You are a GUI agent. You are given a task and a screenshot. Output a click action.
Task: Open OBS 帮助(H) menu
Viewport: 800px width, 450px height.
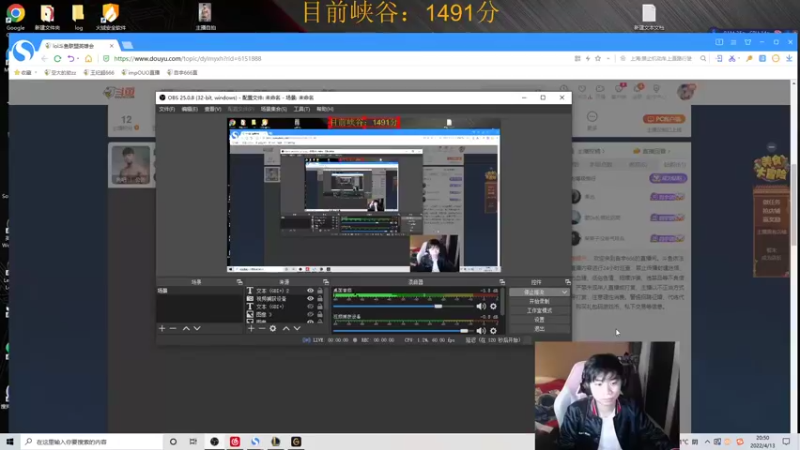tap(325, 109)
